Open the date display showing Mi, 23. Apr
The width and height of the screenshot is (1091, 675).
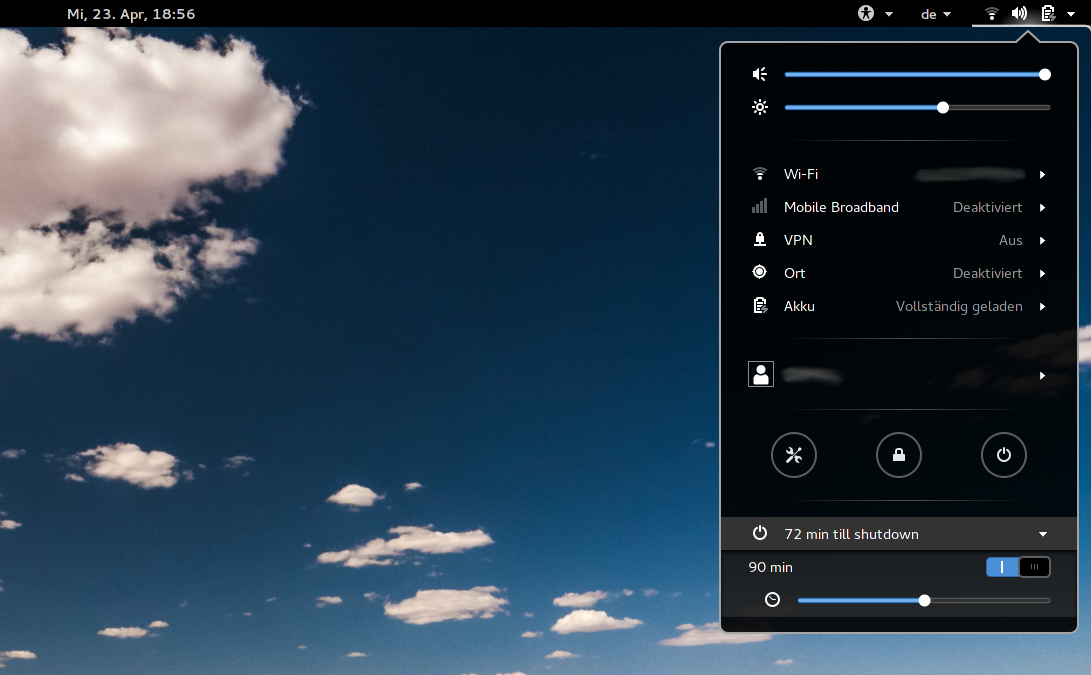[131, 13]
